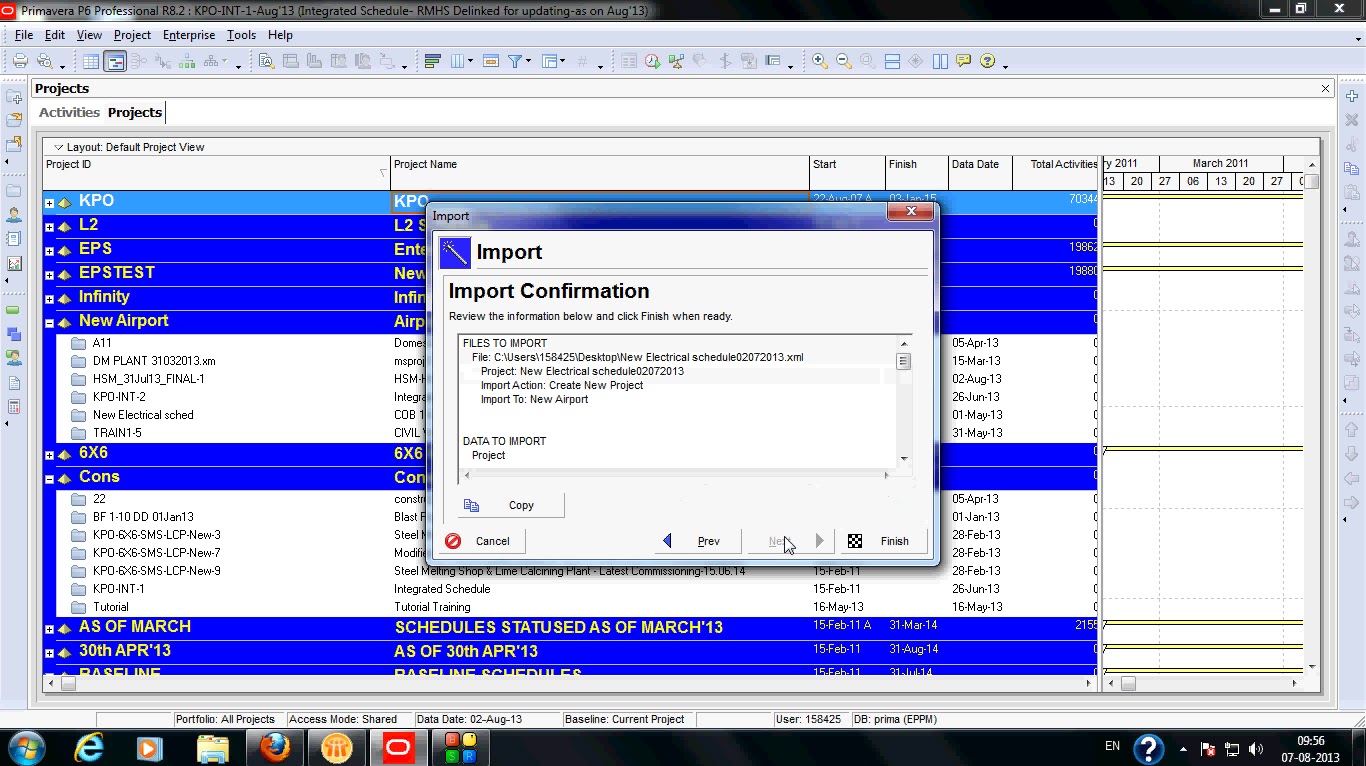Collapse the New Airport project group
The height and width of the screenshot is (766, 1366).
(x=48, y=321)
